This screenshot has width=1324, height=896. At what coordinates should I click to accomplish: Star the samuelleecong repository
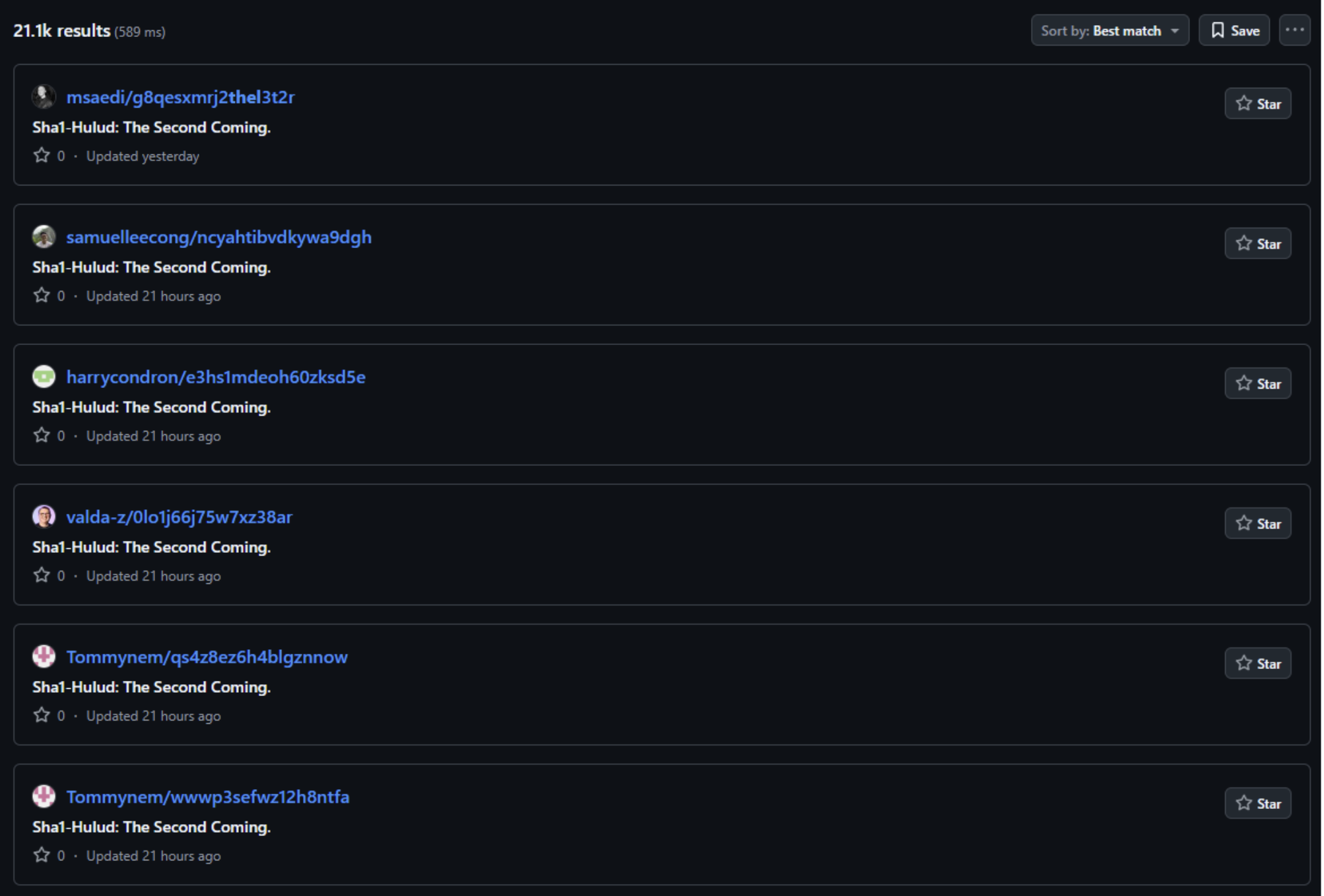1257,243
